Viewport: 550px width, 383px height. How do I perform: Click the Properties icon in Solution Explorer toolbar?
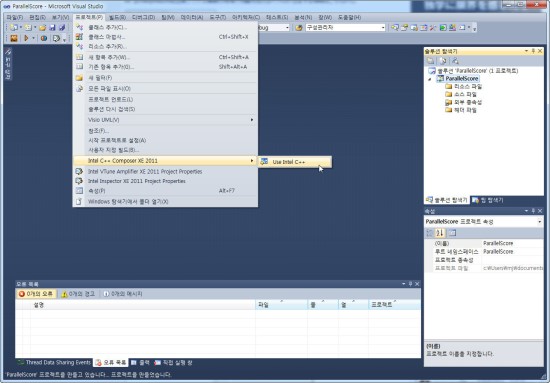431,61
